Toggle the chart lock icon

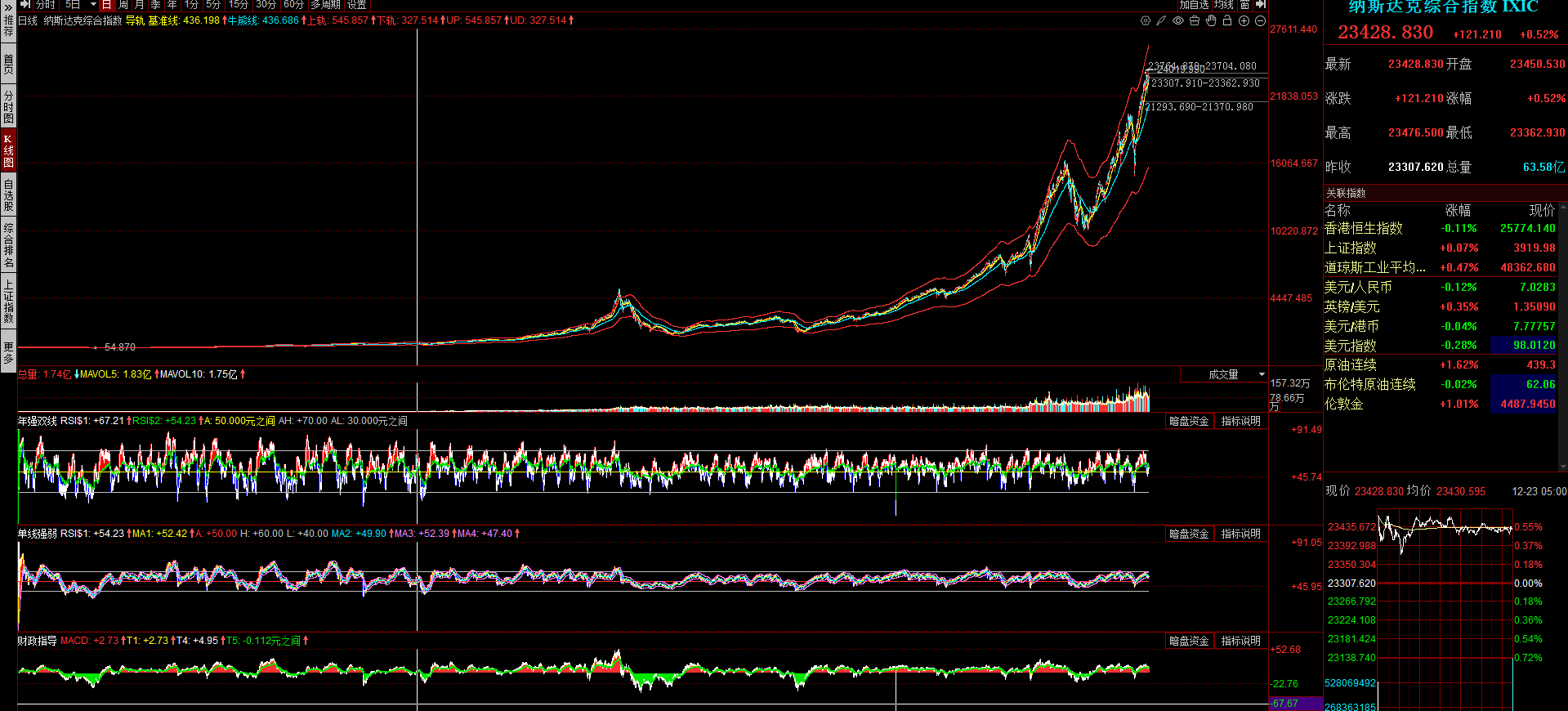point(1227,20)
